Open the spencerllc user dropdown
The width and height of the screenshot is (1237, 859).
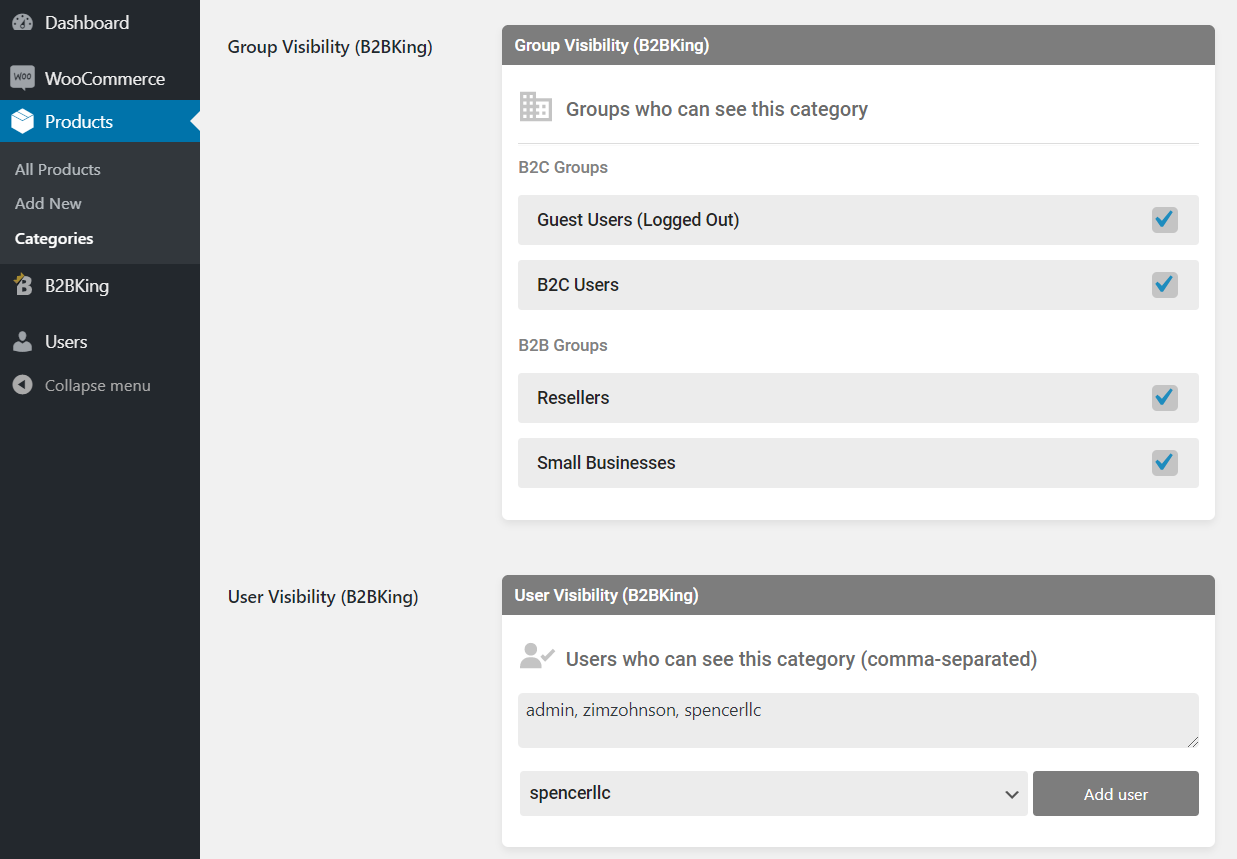773,793
